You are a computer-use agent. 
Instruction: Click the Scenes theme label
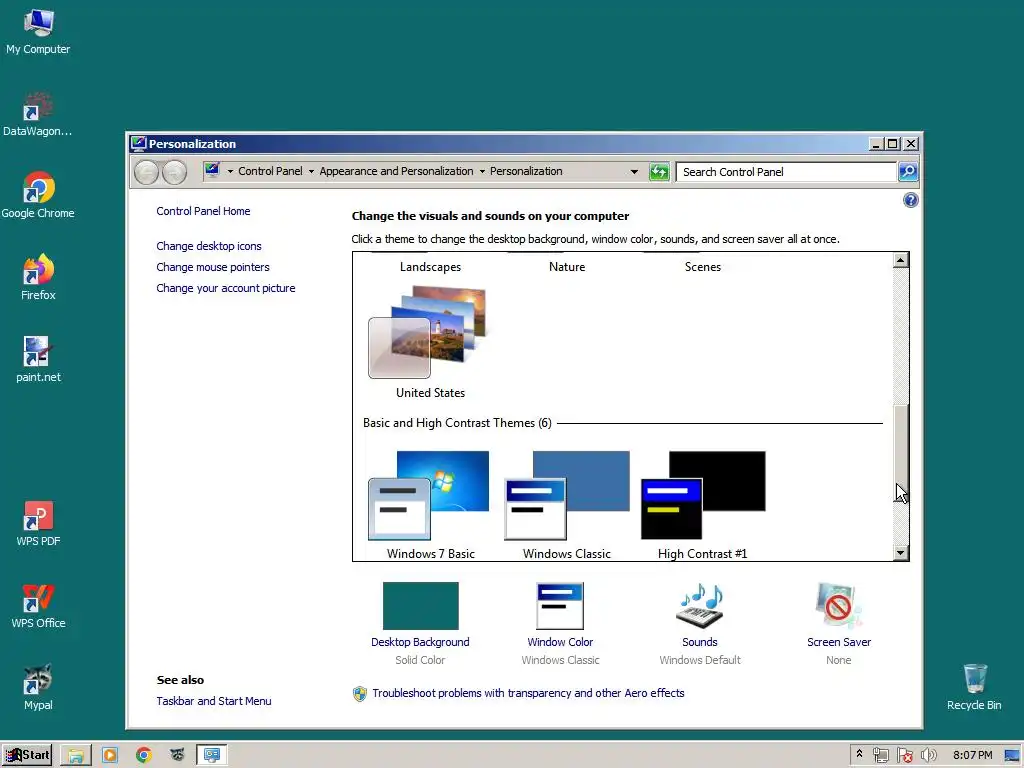click(703, 266)
